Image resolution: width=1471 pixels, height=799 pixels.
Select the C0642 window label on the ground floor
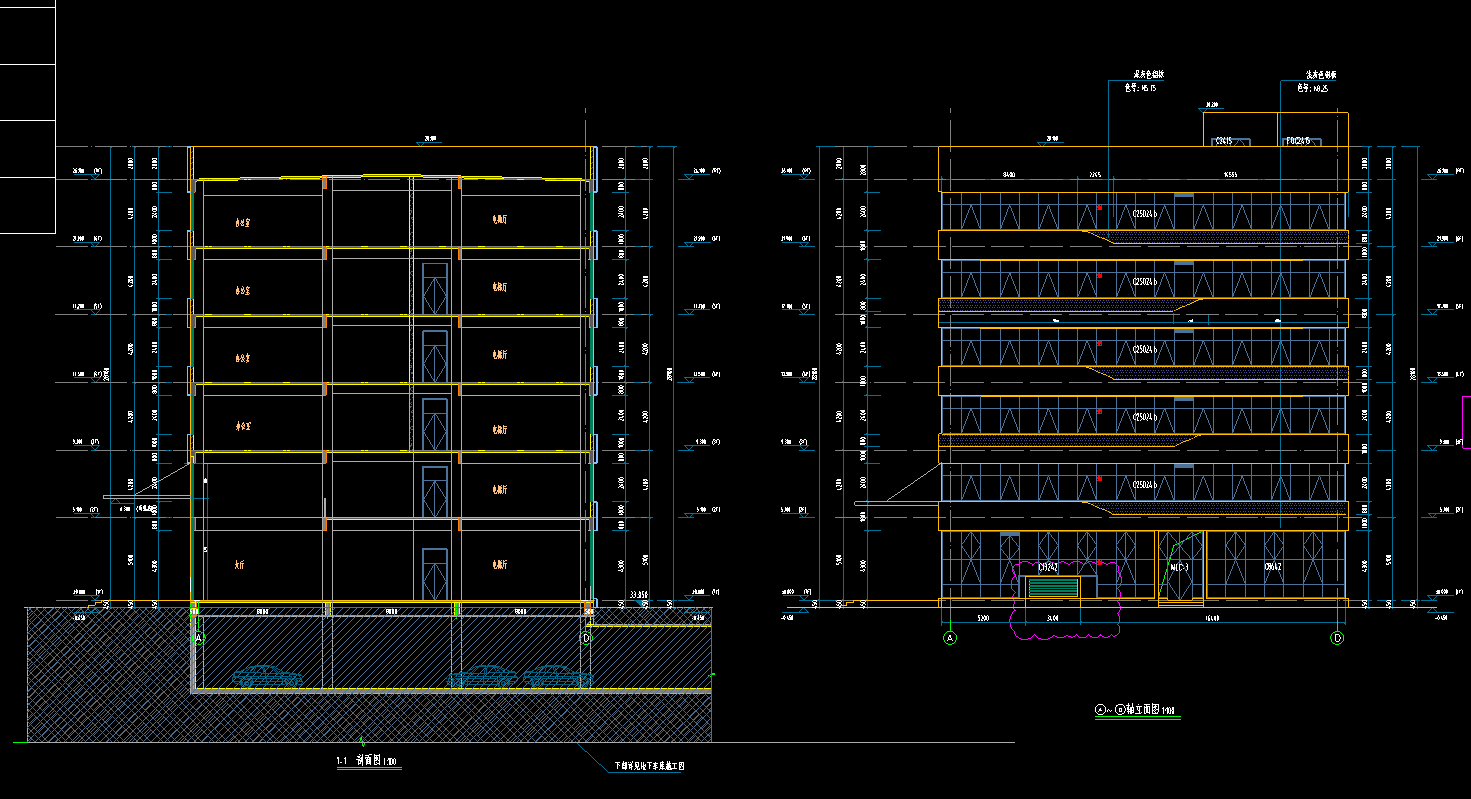[1273, 568]
